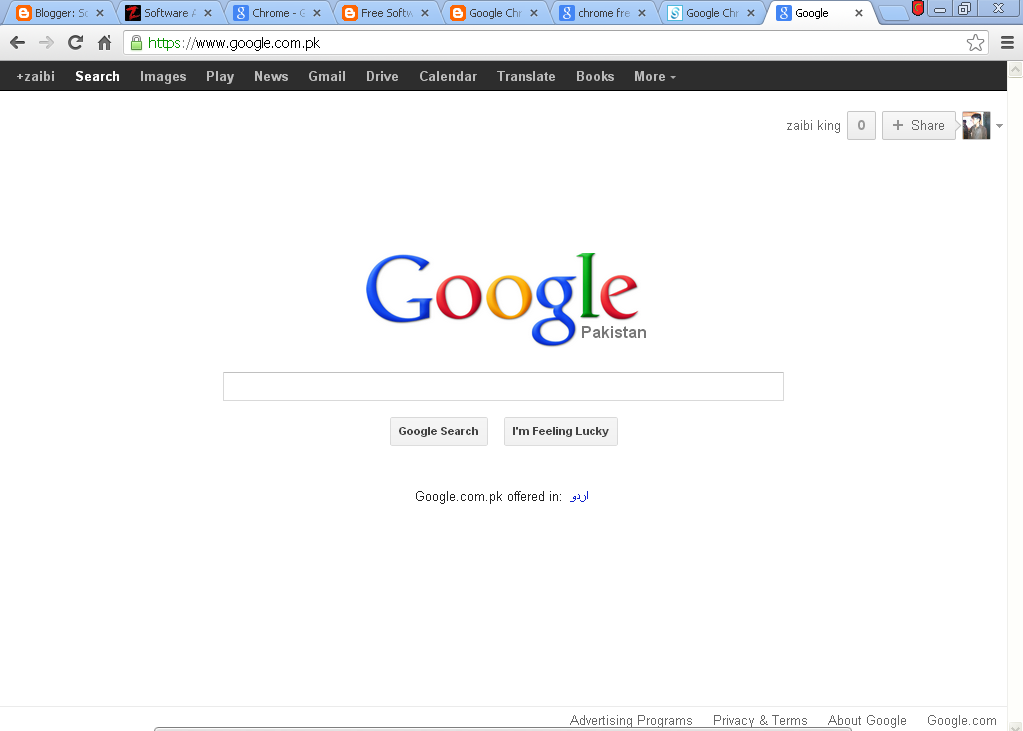Bookmark this page with the star
Screen dimensions: 1023x731
tap(975, 43)
